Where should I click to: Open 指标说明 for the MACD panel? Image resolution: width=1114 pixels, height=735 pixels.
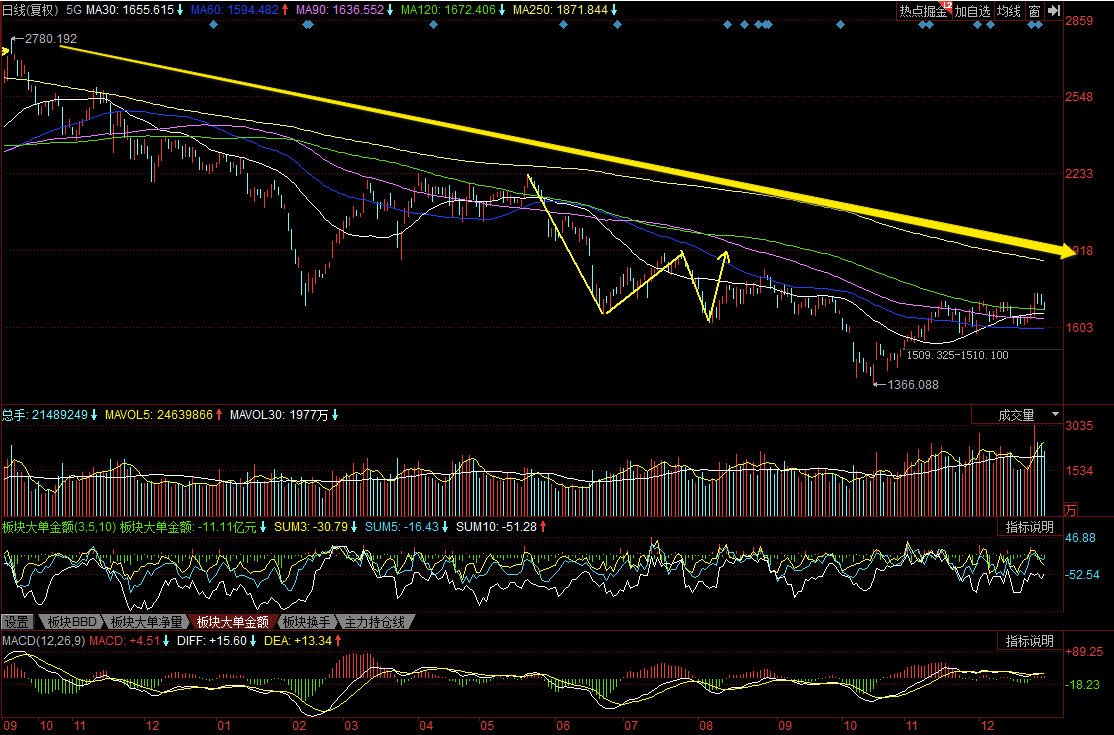coord(1028,641)
